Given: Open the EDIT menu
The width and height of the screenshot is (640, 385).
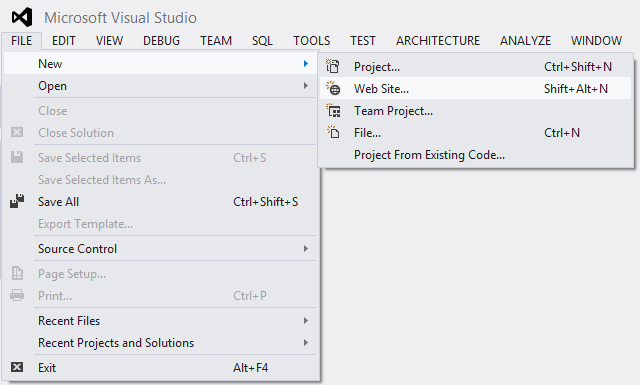Looking at the screenshot, I should click(x=64, y=41).
